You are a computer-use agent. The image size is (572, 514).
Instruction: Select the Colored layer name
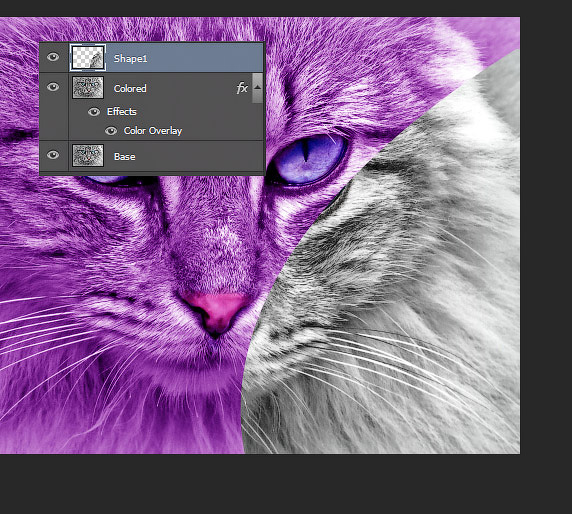[x=130, y=89]
